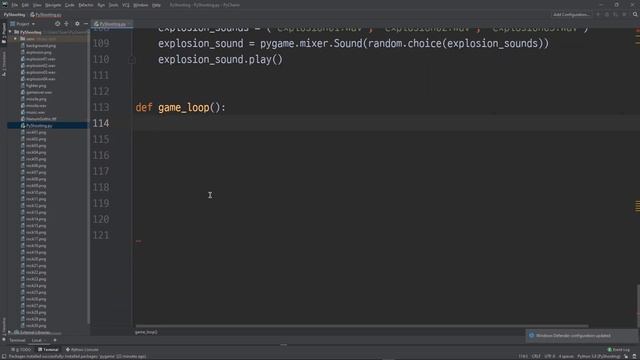This screenshot has height=360, width=640.
Task: Hide the Project panel with minimize icon
Action: 86,24
